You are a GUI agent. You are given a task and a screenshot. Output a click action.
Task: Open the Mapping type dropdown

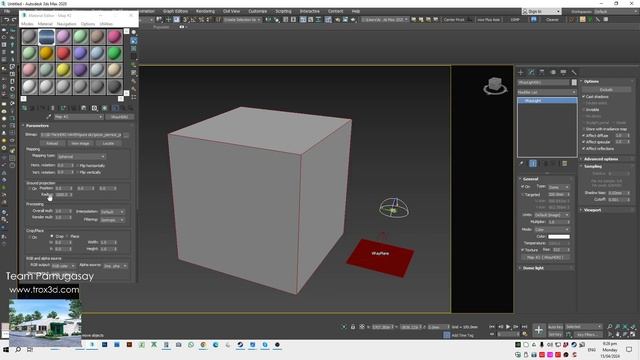click(x=81, y=157)
